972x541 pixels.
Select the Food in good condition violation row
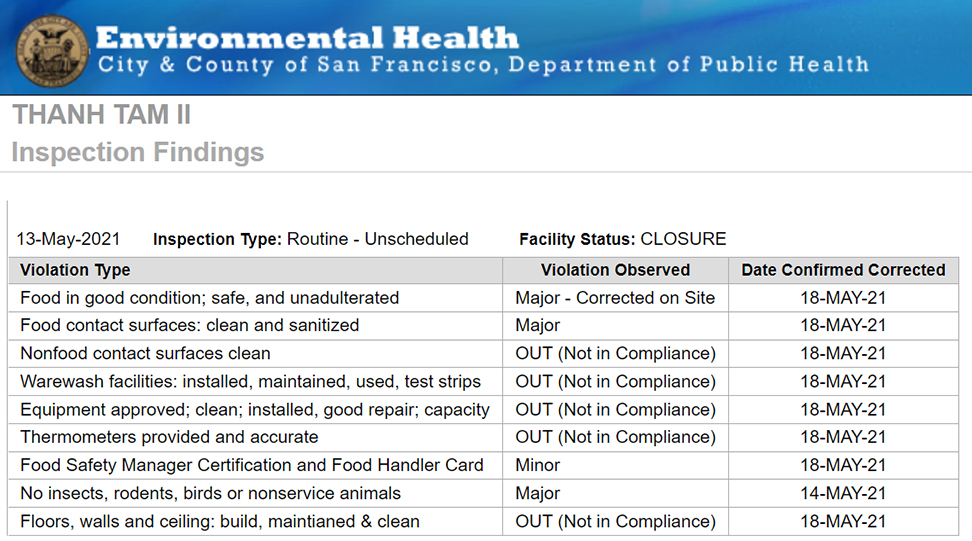click(x=209, y=298)
